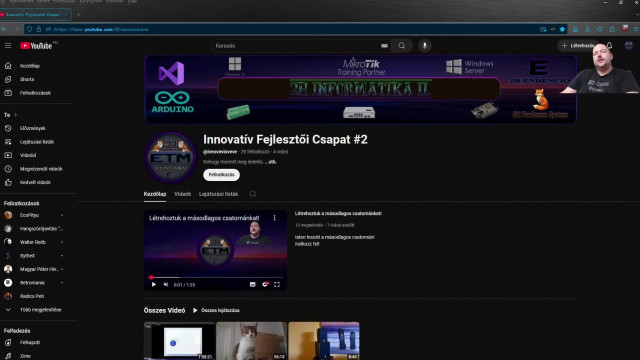The height and width of the screenshot is (360, 640).
Task: Open the YouTube hamburger guide menu
Action: click(x=8, y=46)
